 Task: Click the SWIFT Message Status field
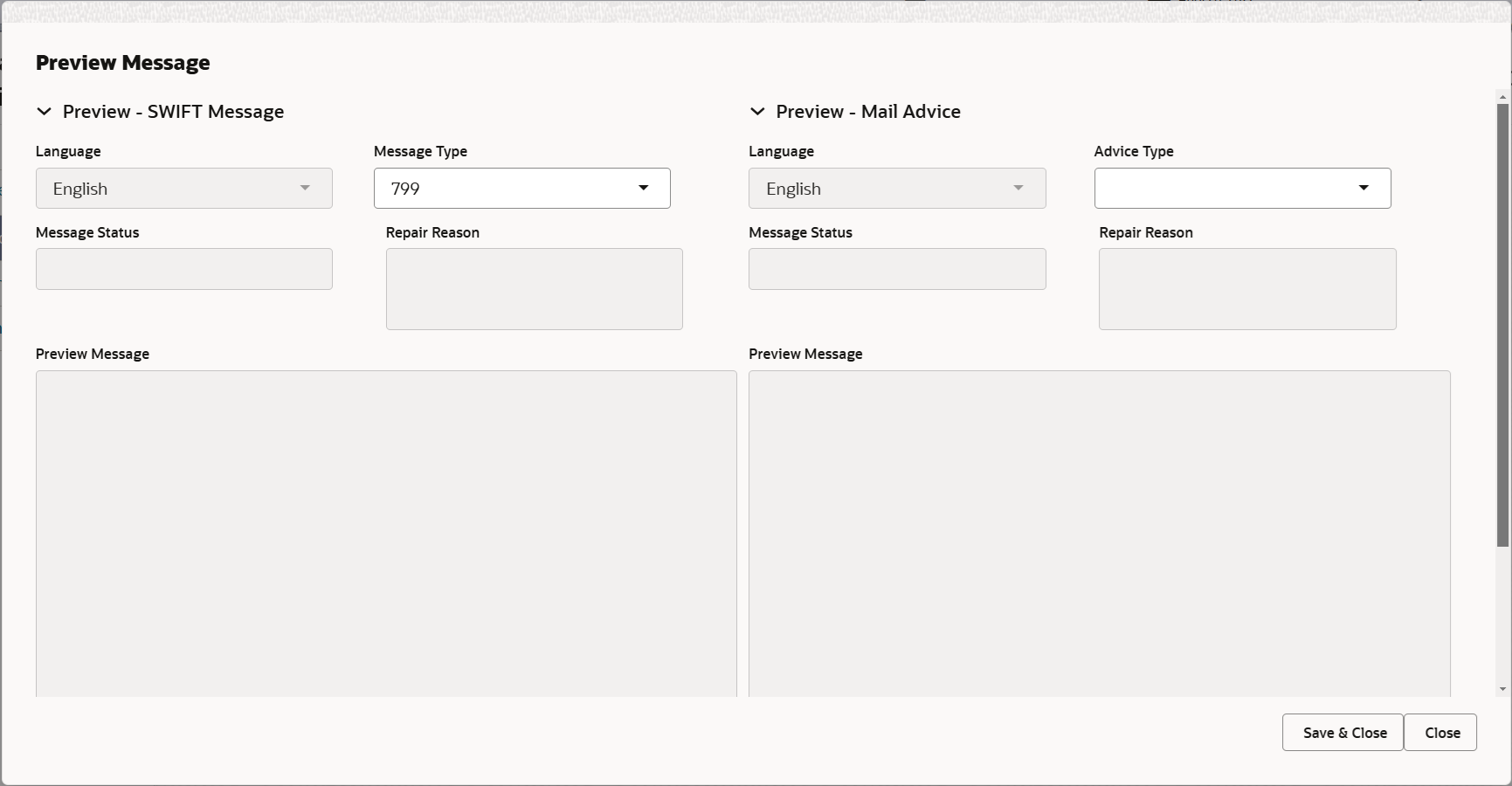184,269
